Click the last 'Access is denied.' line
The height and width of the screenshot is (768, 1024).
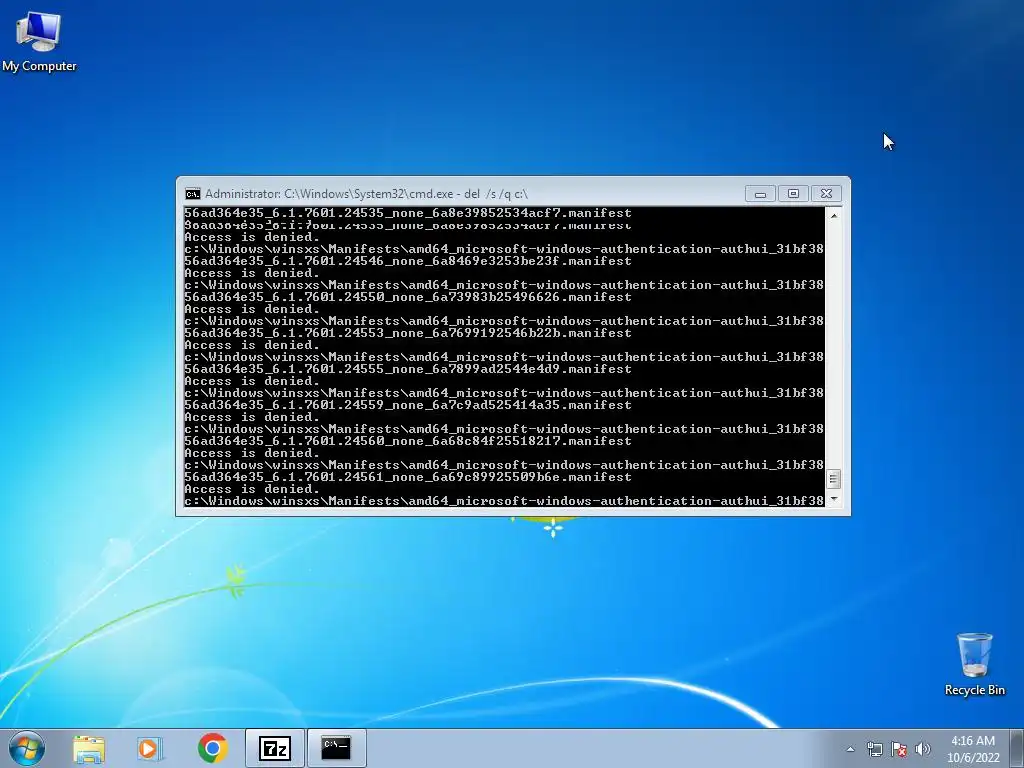252,489
